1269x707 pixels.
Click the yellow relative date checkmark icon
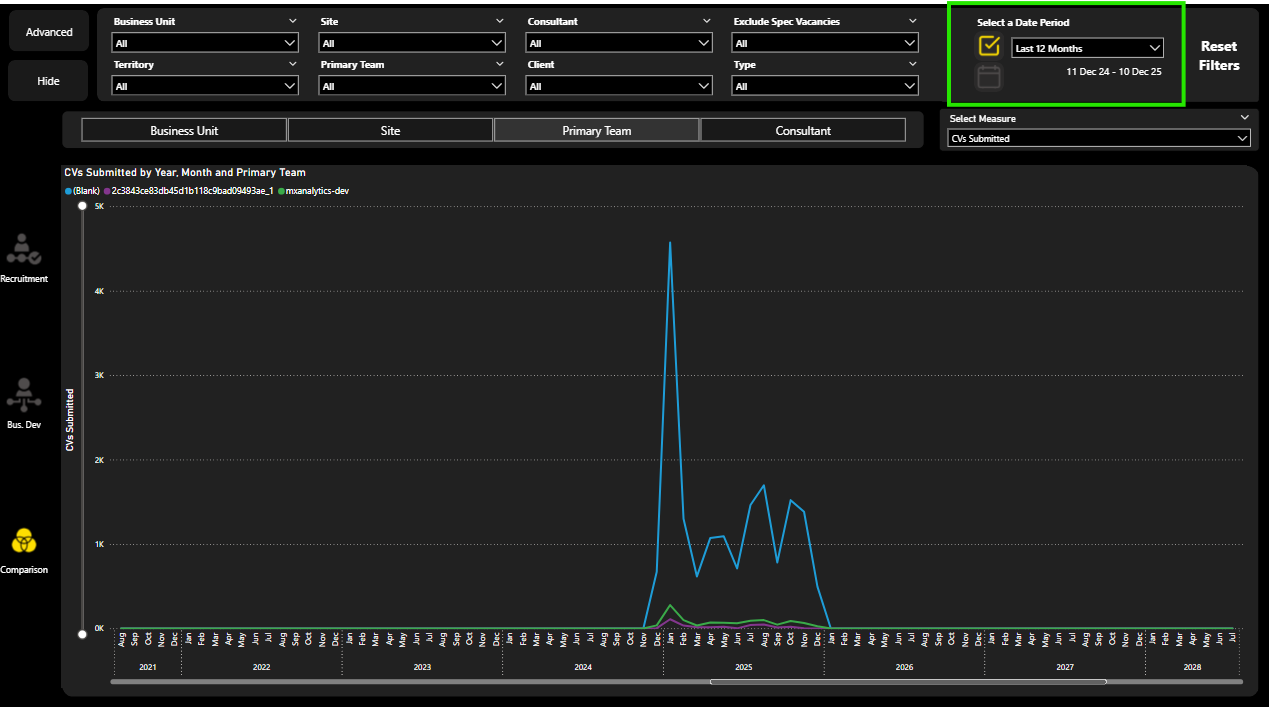(989, 46)
